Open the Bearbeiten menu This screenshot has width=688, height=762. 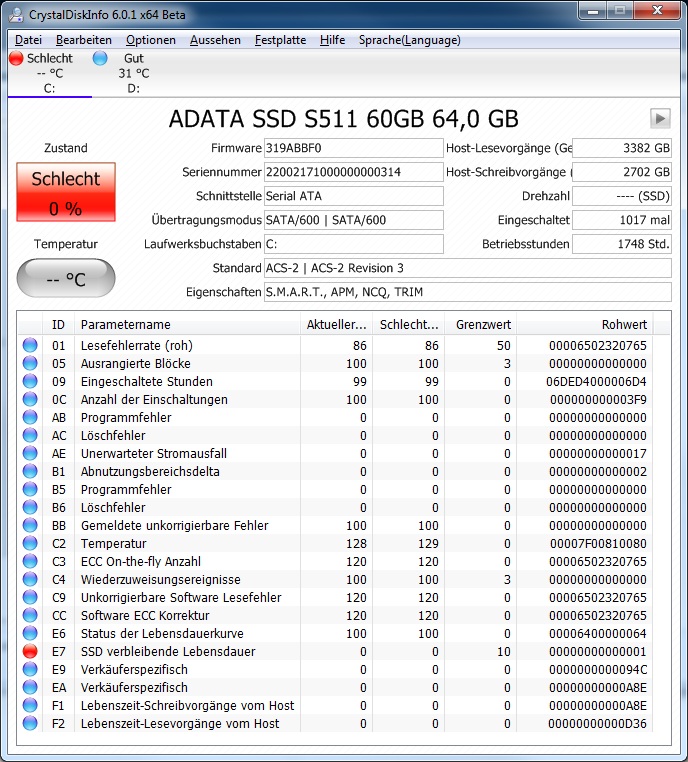click(x=84, y=40)
